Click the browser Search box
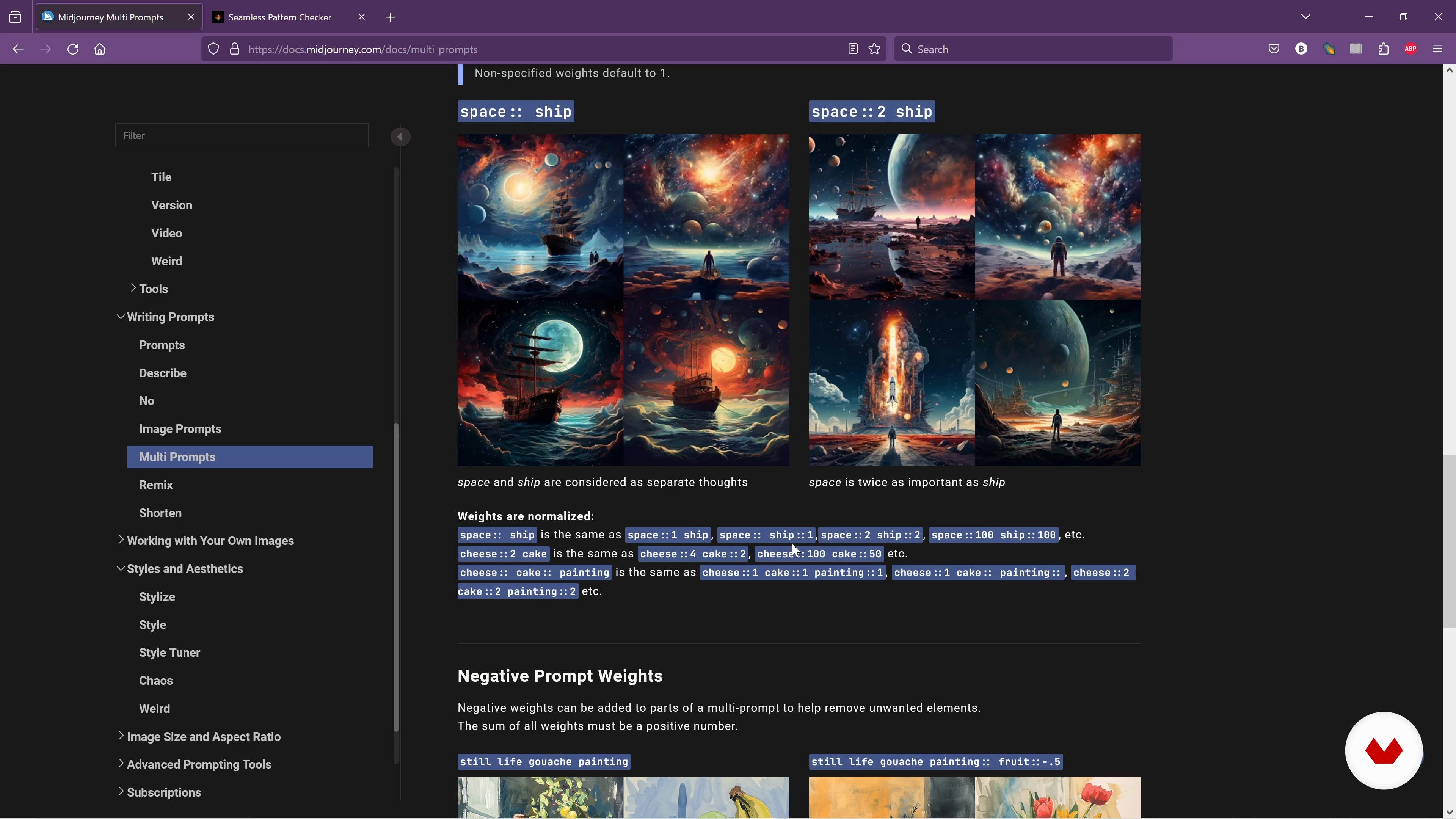This screenshot has height=819, width=1456. point(1032,49)
